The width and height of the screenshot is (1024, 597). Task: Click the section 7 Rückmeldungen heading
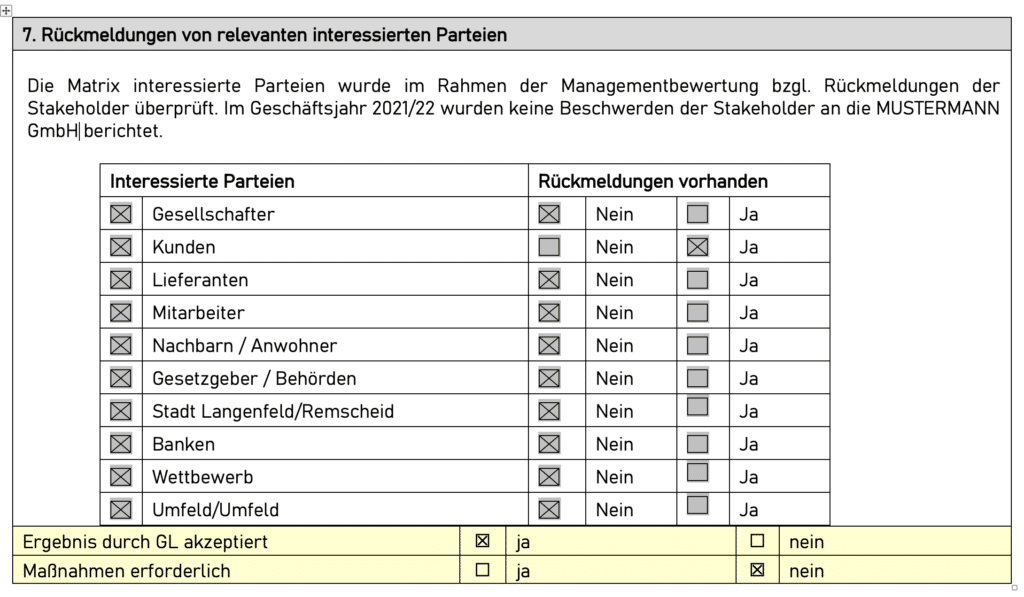point(265,35)
